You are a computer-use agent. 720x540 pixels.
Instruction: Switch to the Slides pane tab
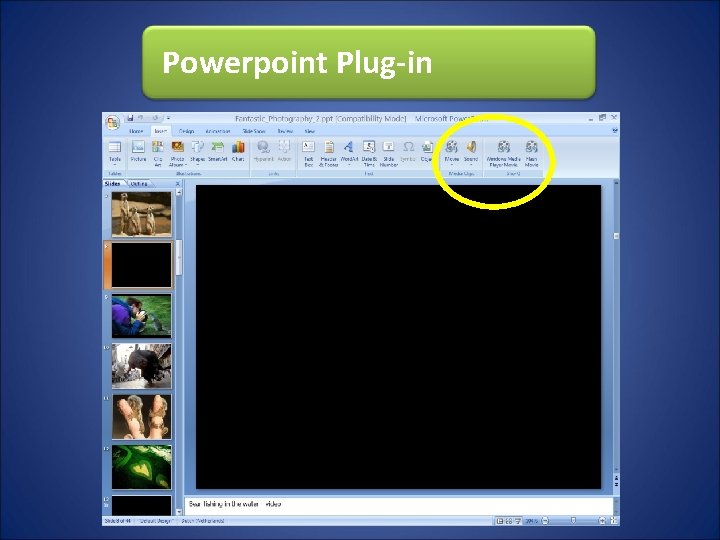pos(112,184)
